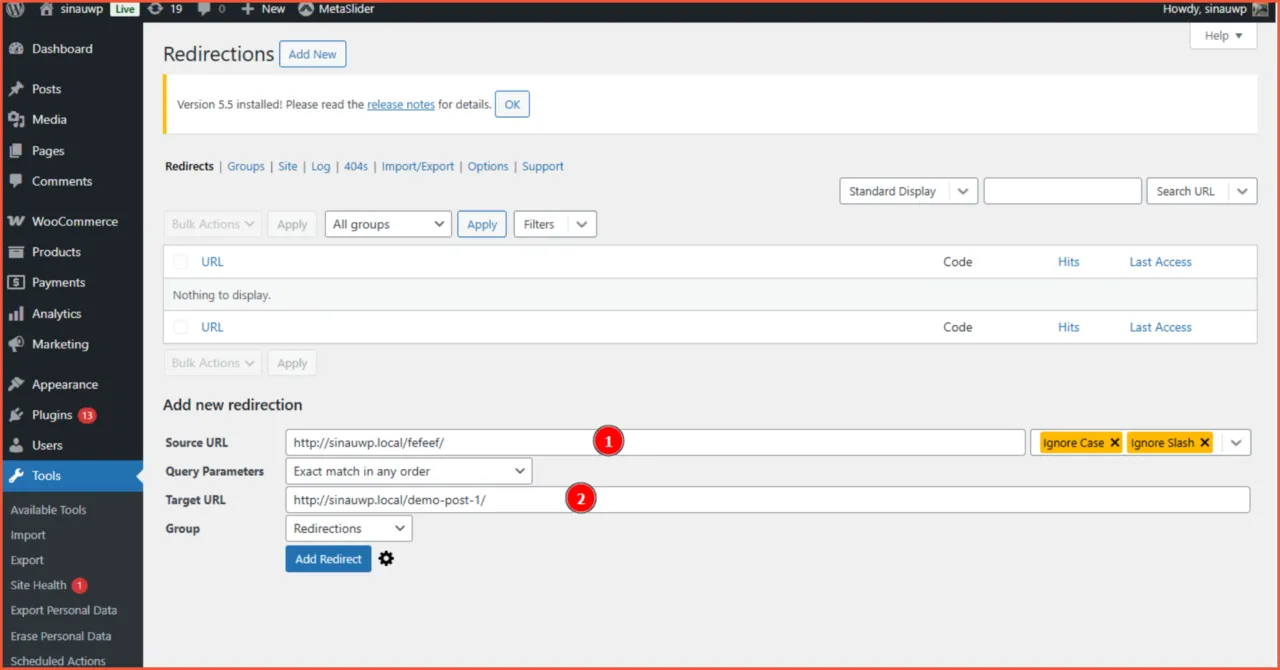Expand the Query Parameters dropdown
Image resolution: width=1280 pixels, height=670 pixels.
(408, 470)
